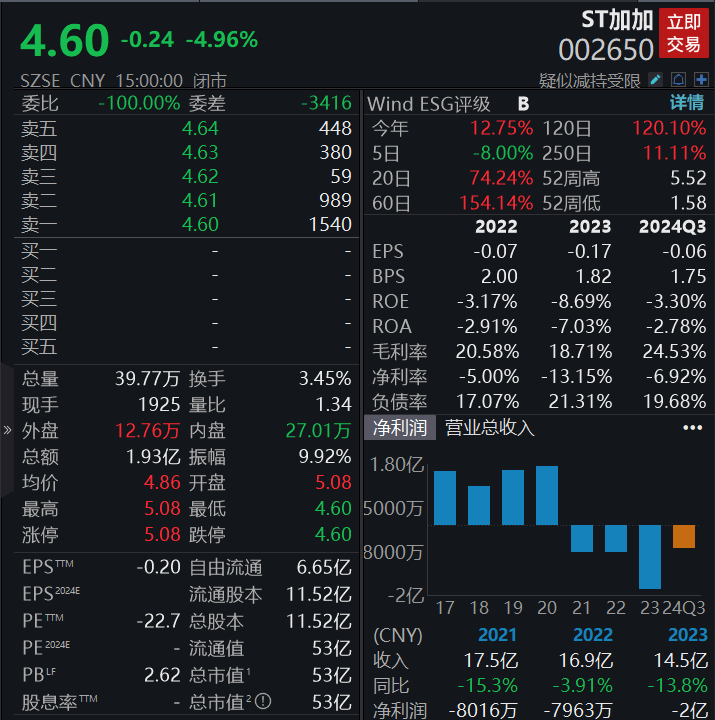
Task: Click the 52周高 value 5.52
Action: click(688, 178)
